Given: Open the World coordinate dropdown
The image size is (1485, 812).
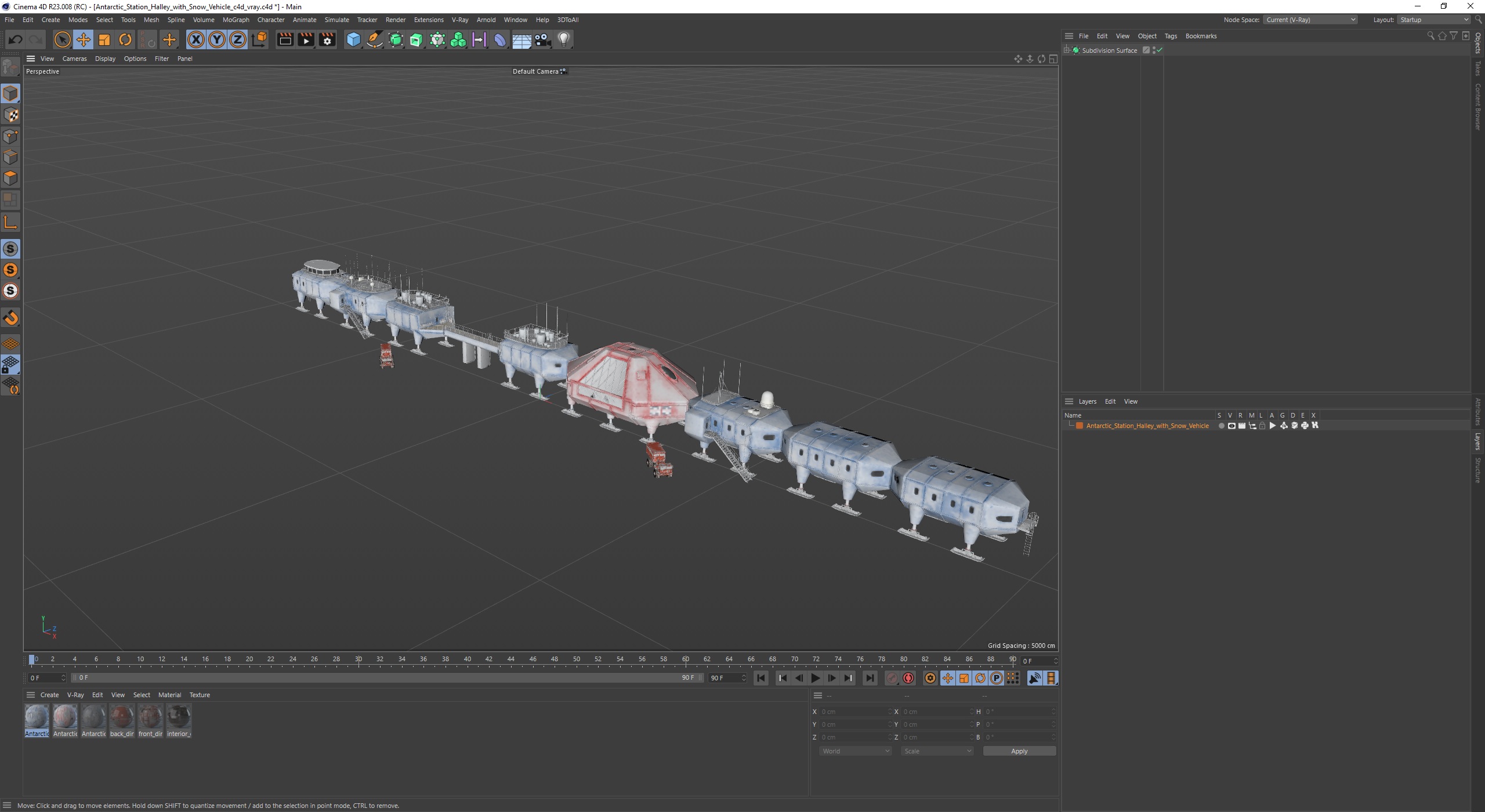Looking at the screenshot, I should click(855, 751).
